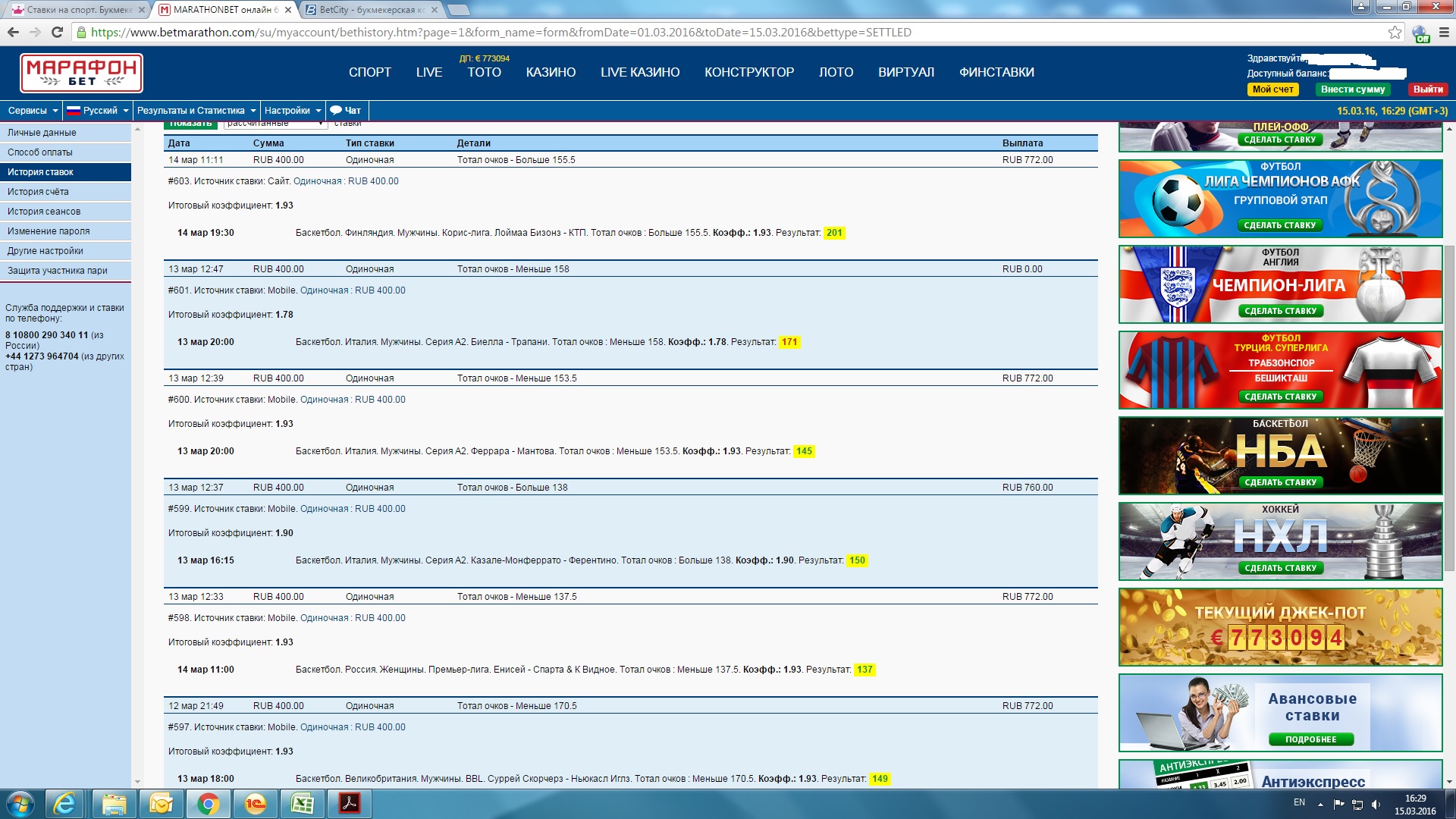
Task: Bookmark page with star icon
Action: coord(1395,32)
